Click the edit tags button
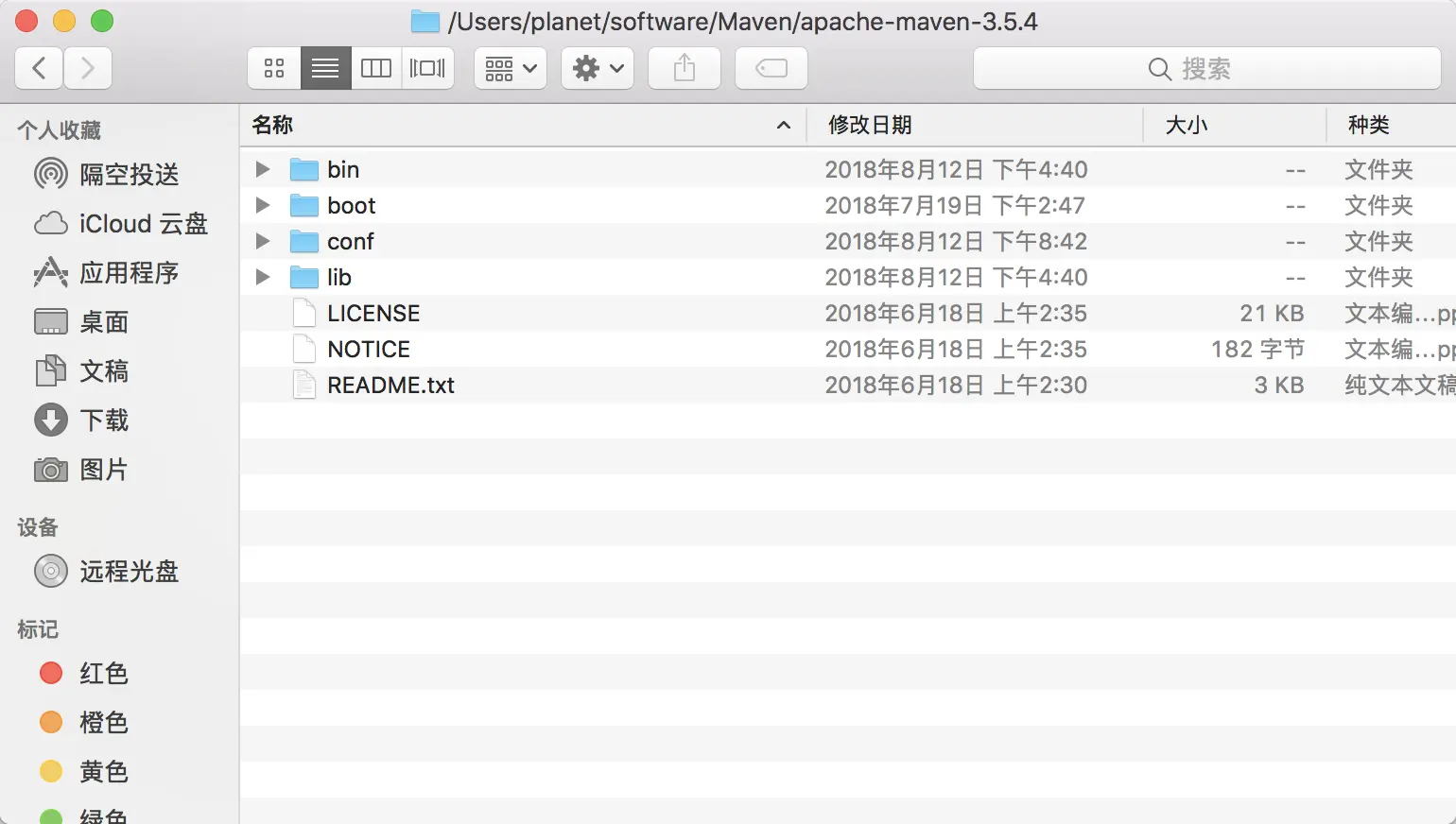 [x=771, y=68]
